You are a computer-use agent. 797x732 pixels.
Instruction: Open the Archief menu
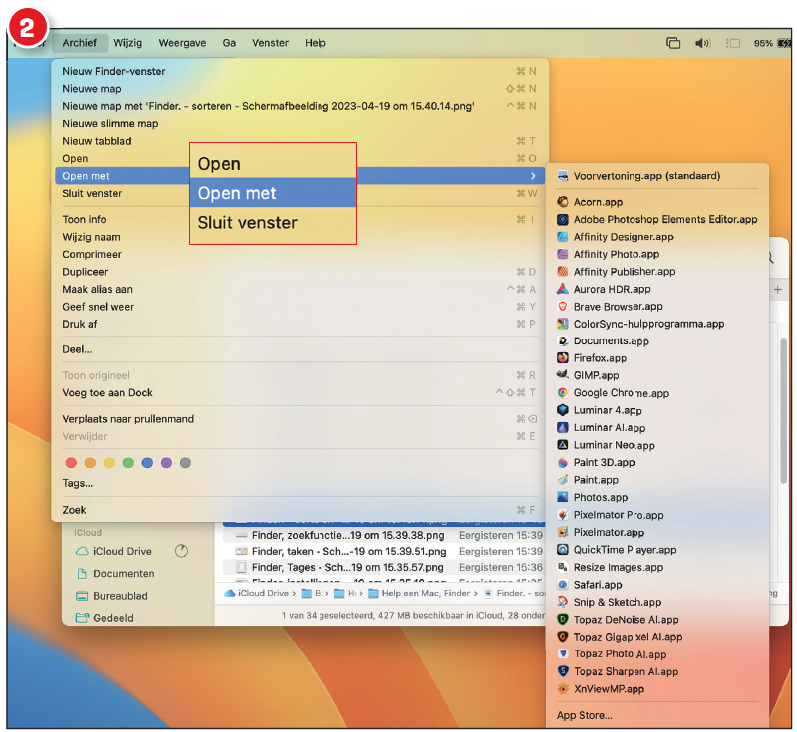[x=79, y=43]
